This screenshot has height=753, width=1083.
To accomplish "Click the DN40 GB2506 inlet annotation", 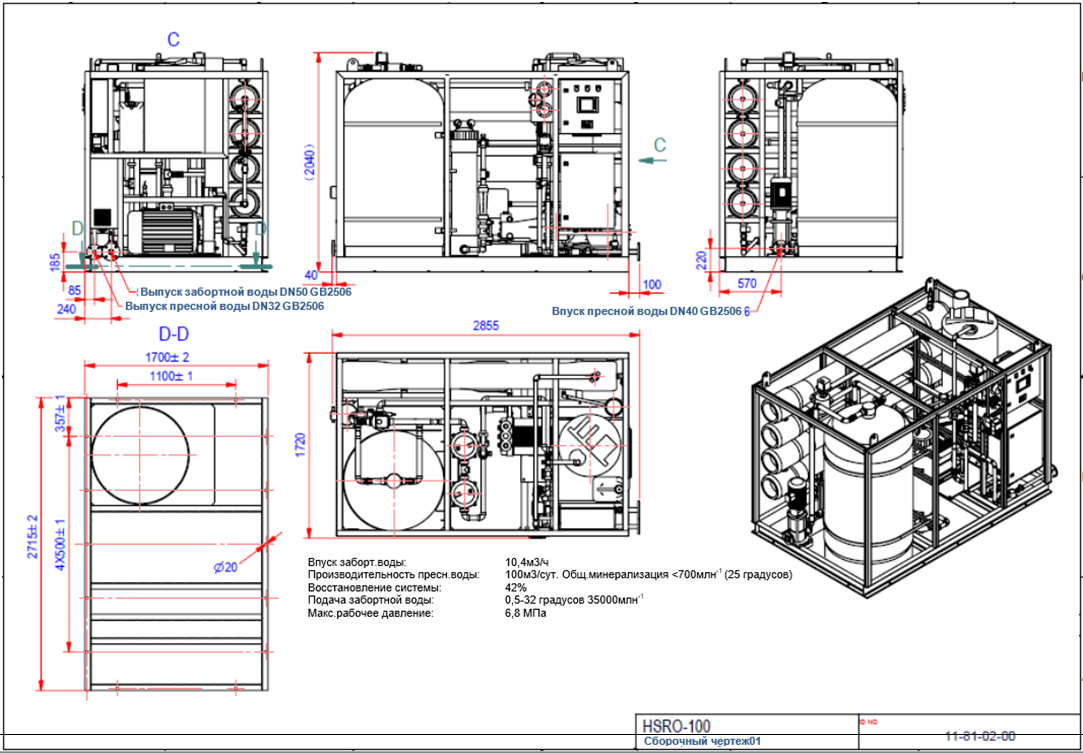I will (x=649, y=311).
